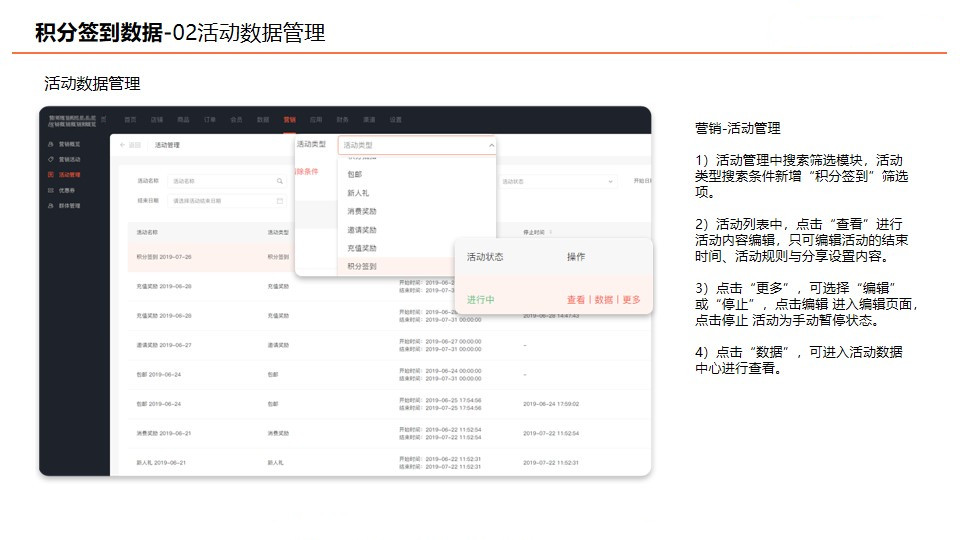Open the 会员 top navigation tab
960x540 pixels.
tap(236, 120)
